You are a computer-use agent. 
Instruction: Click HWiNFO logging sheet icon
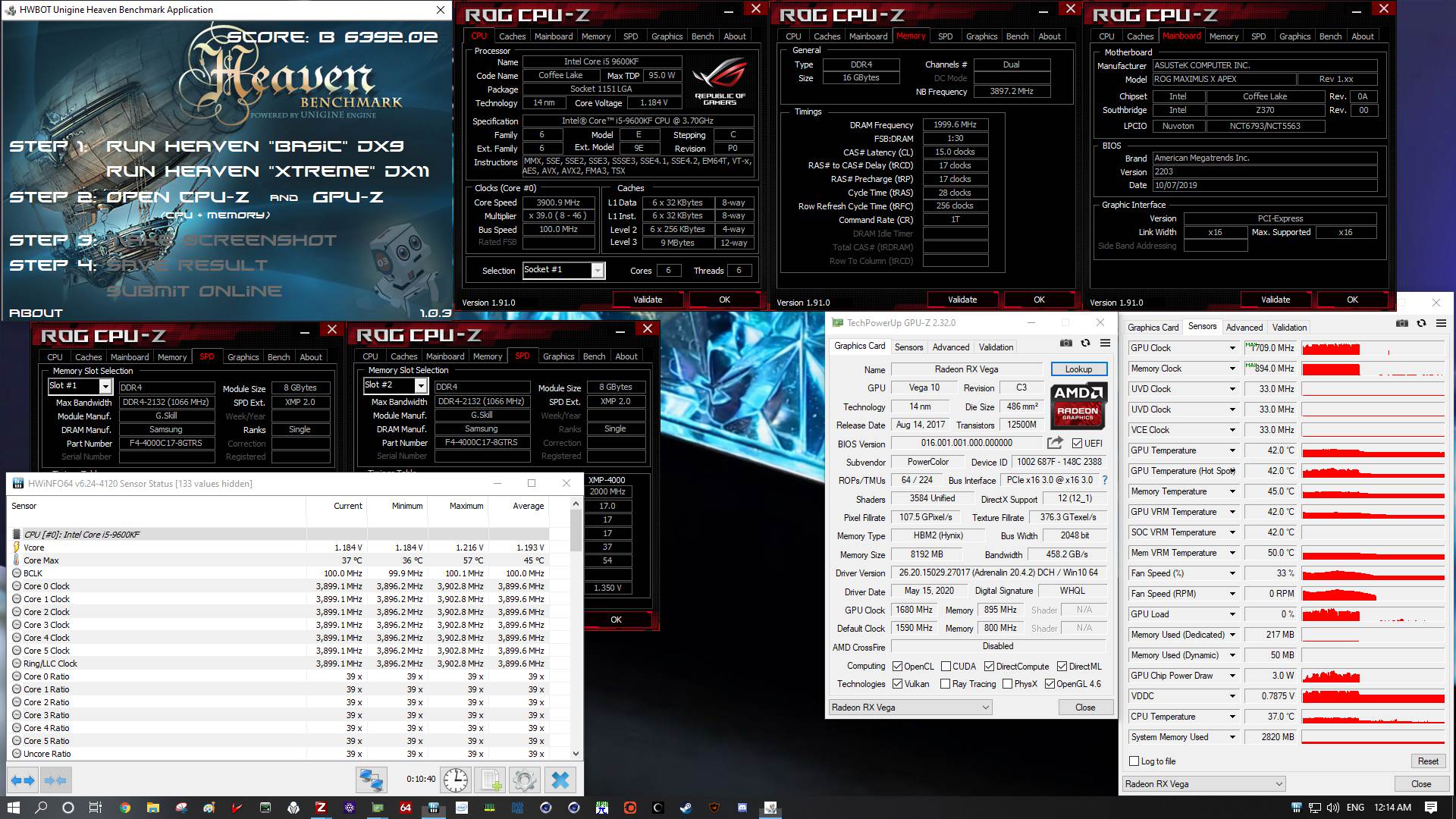(x=490, y=780)
